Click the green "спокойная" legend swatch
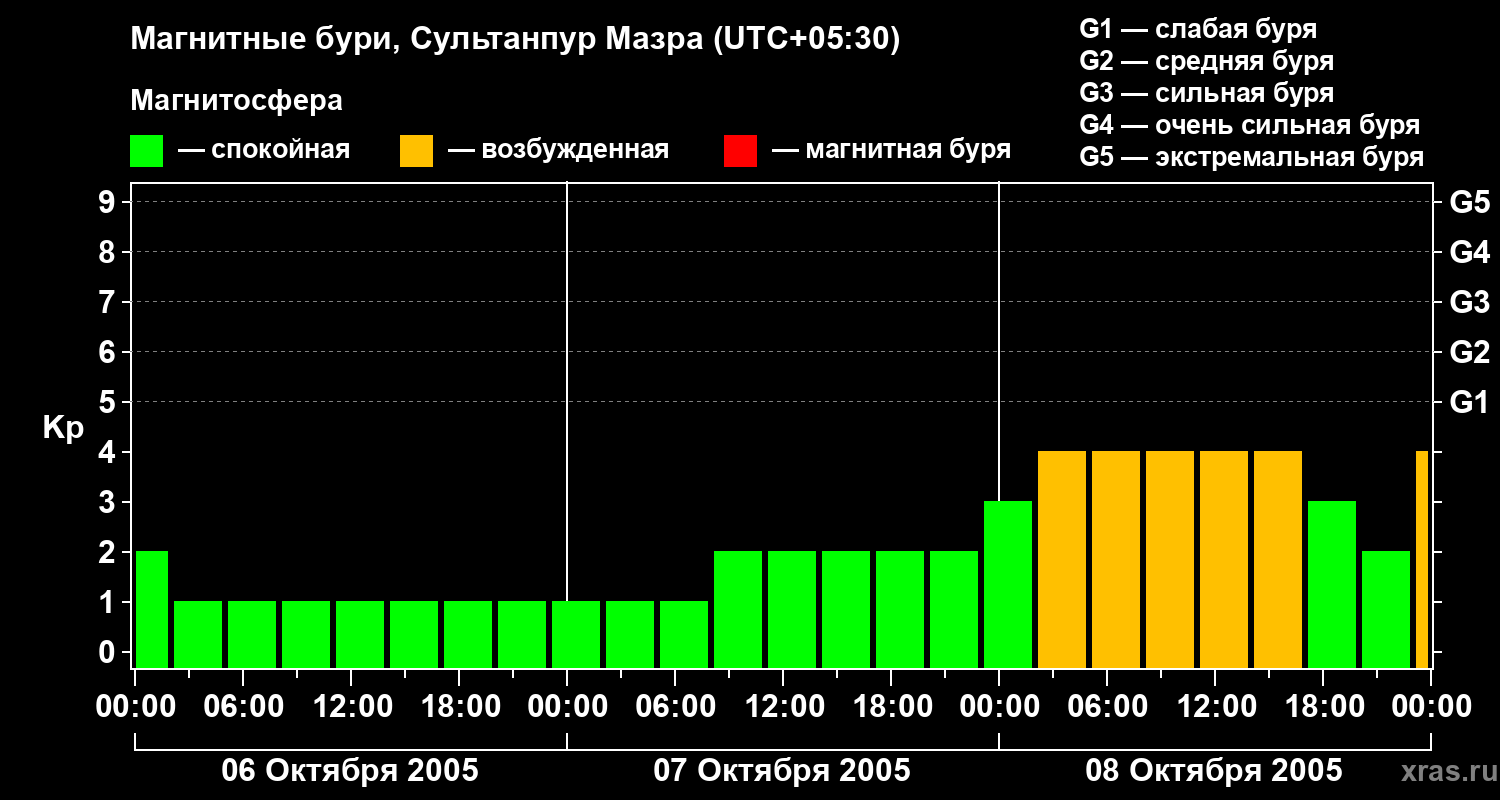This screenshot has width=1500, height=800. [146, 151]
